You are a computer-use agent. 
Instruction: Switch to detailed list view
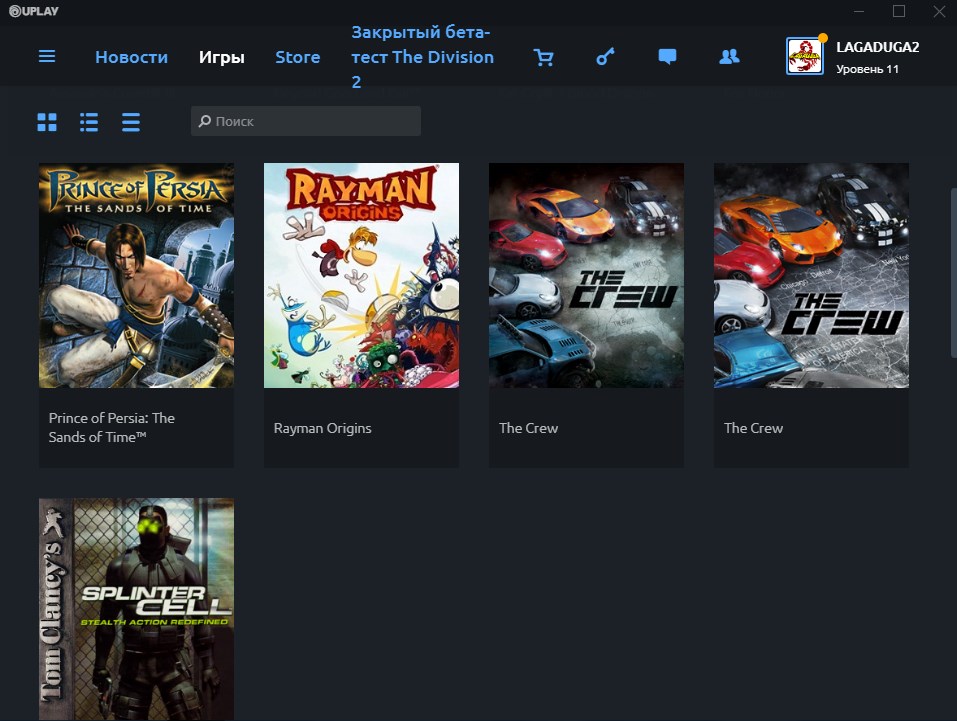[89, 122]
